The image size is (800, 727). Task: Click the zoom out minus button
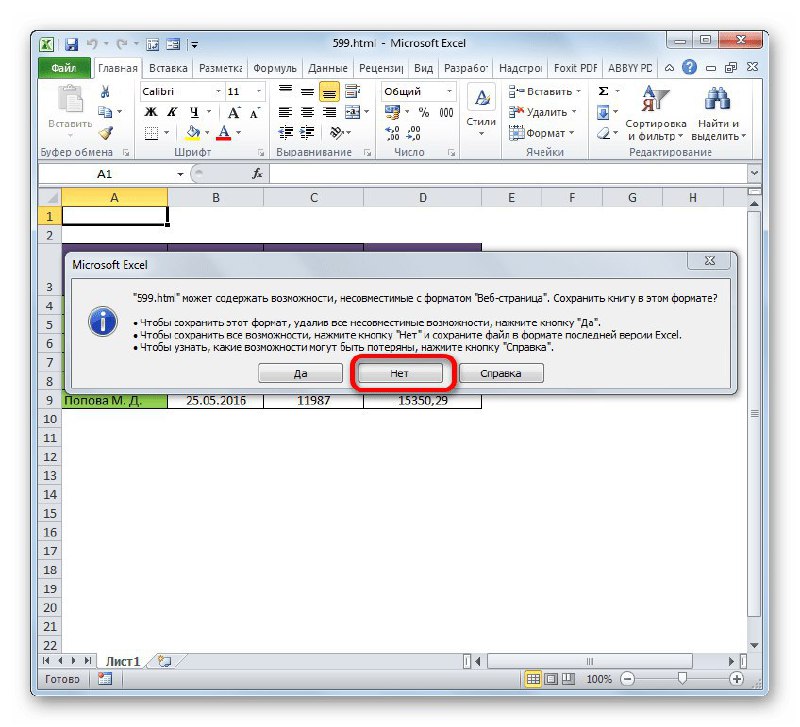click(628, 679)
